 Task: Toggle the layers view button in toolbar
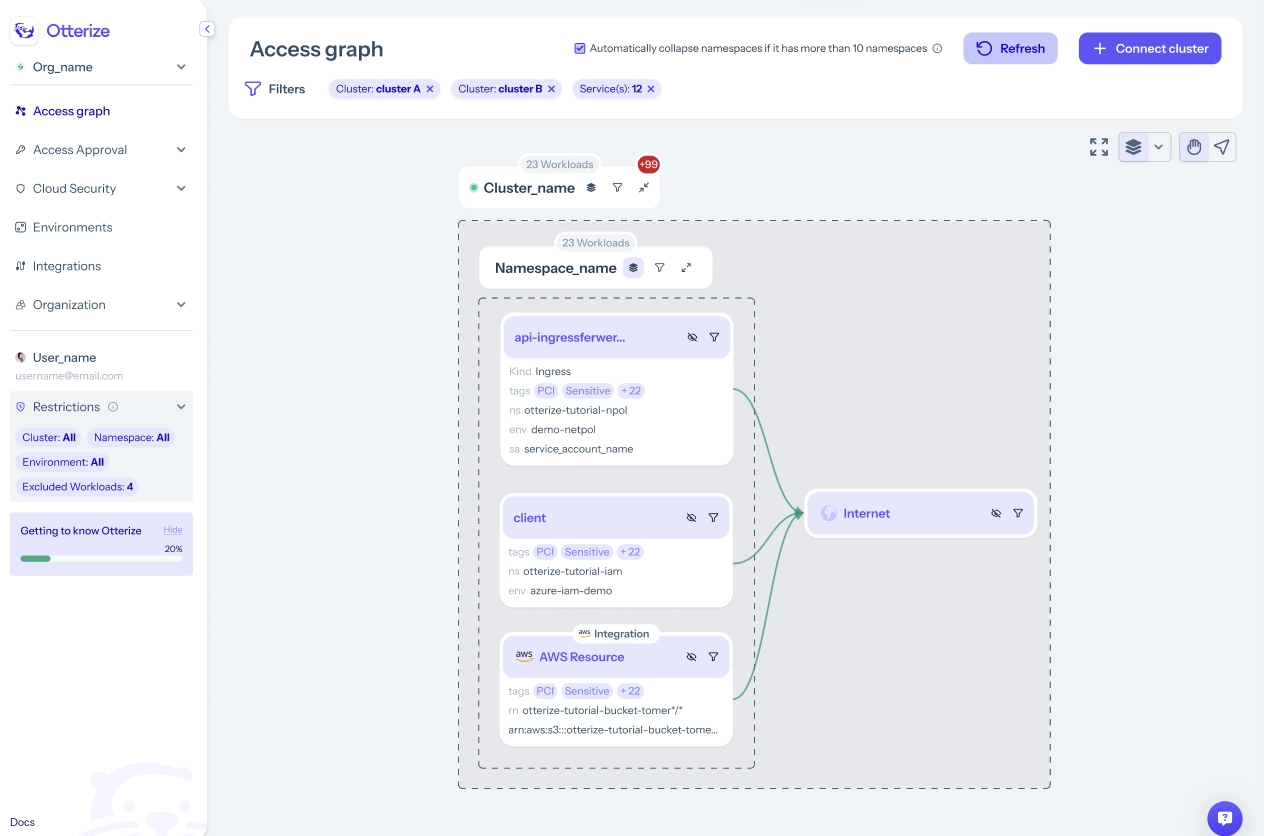click(1133, 147)
